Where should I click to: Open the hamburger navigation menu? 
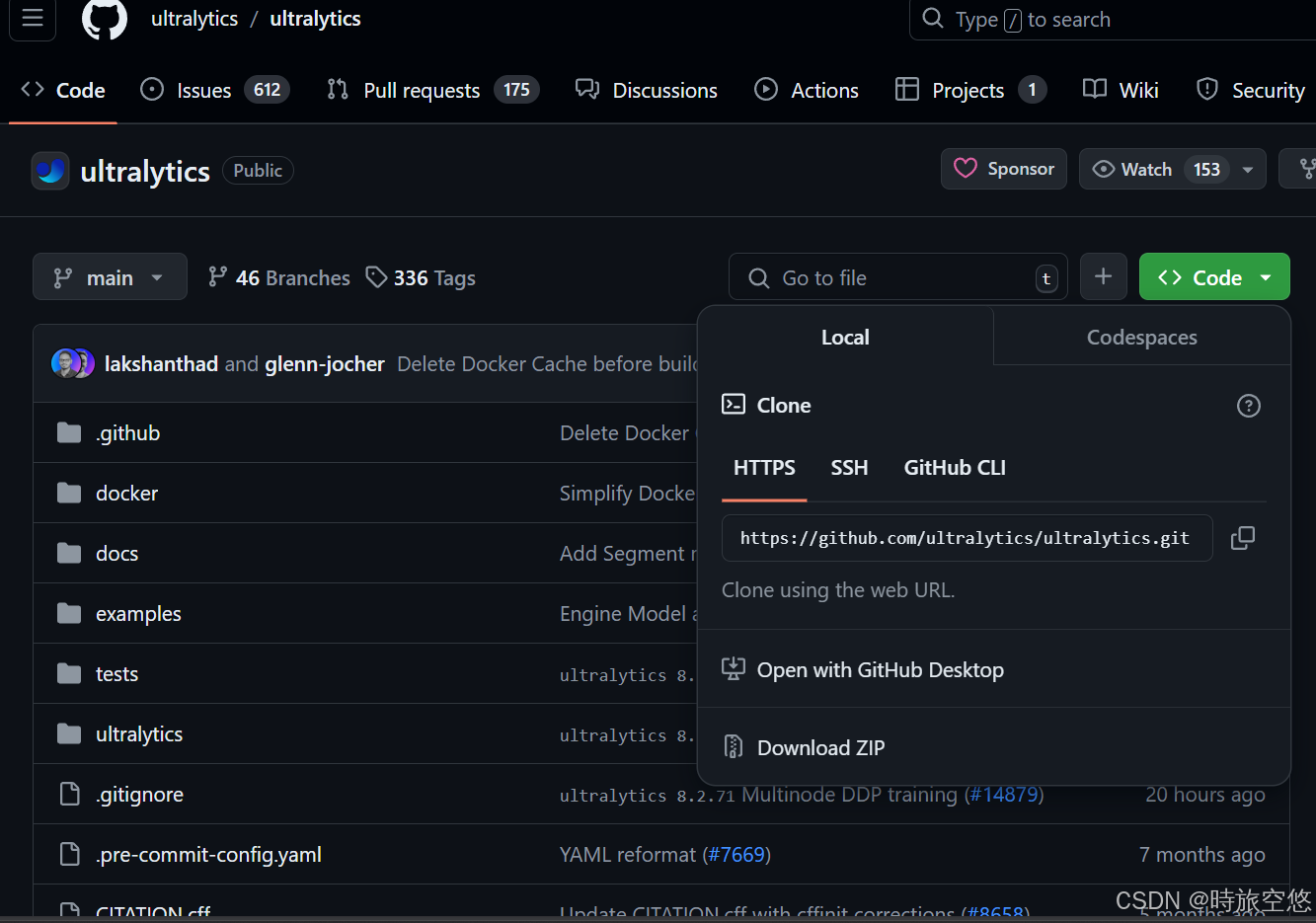click(33, 18)
